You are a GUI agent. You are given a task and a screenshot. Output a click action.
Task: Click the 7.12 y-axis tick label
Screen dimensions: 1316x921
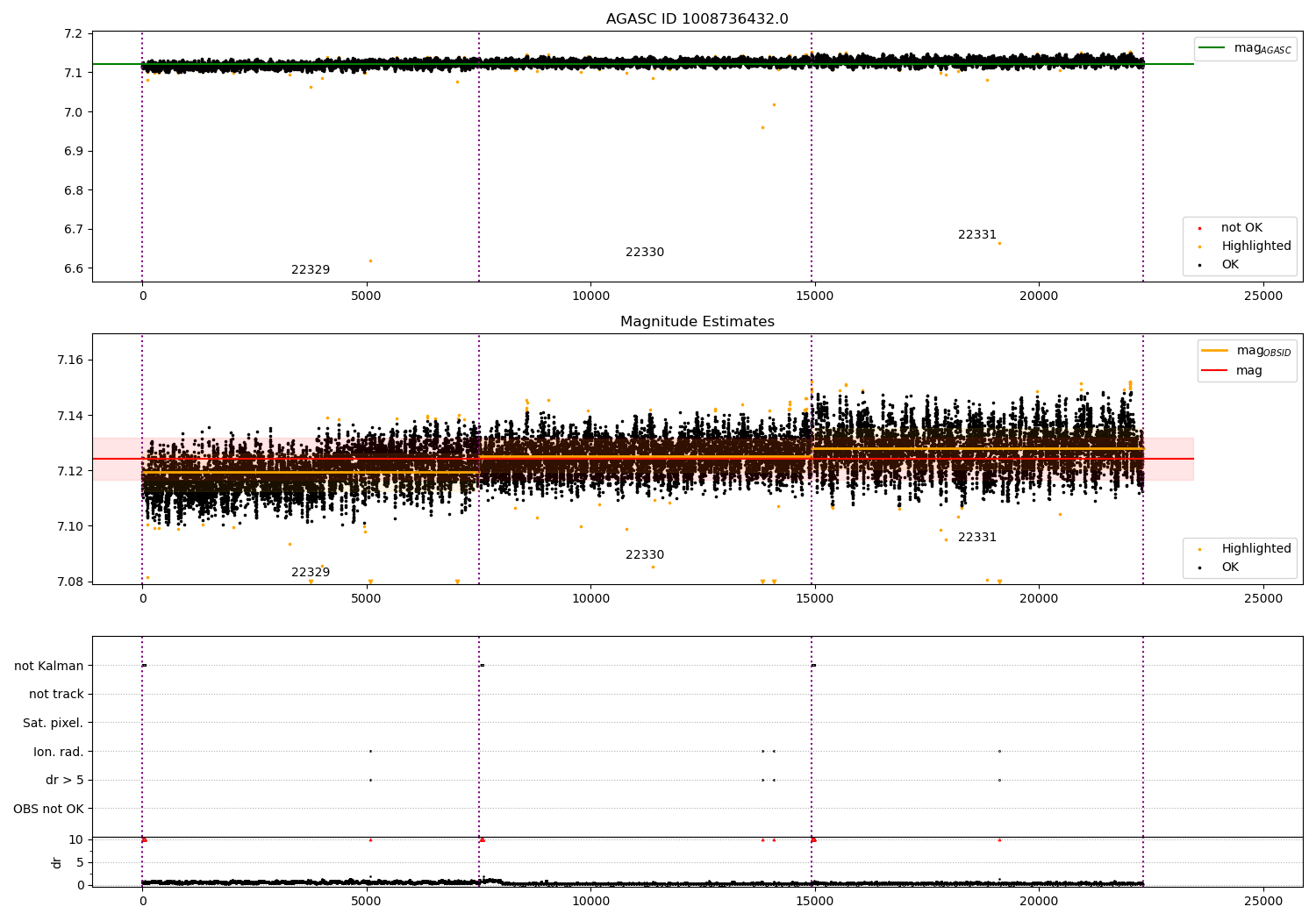pos(70,472)
